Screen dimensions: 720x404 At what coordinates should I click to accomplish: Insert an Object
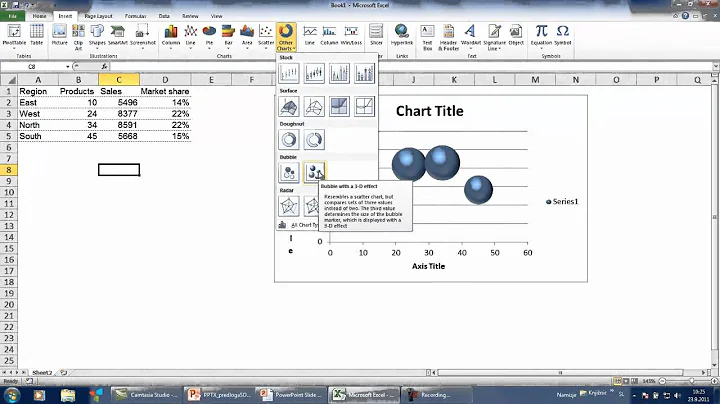[516, 36]
